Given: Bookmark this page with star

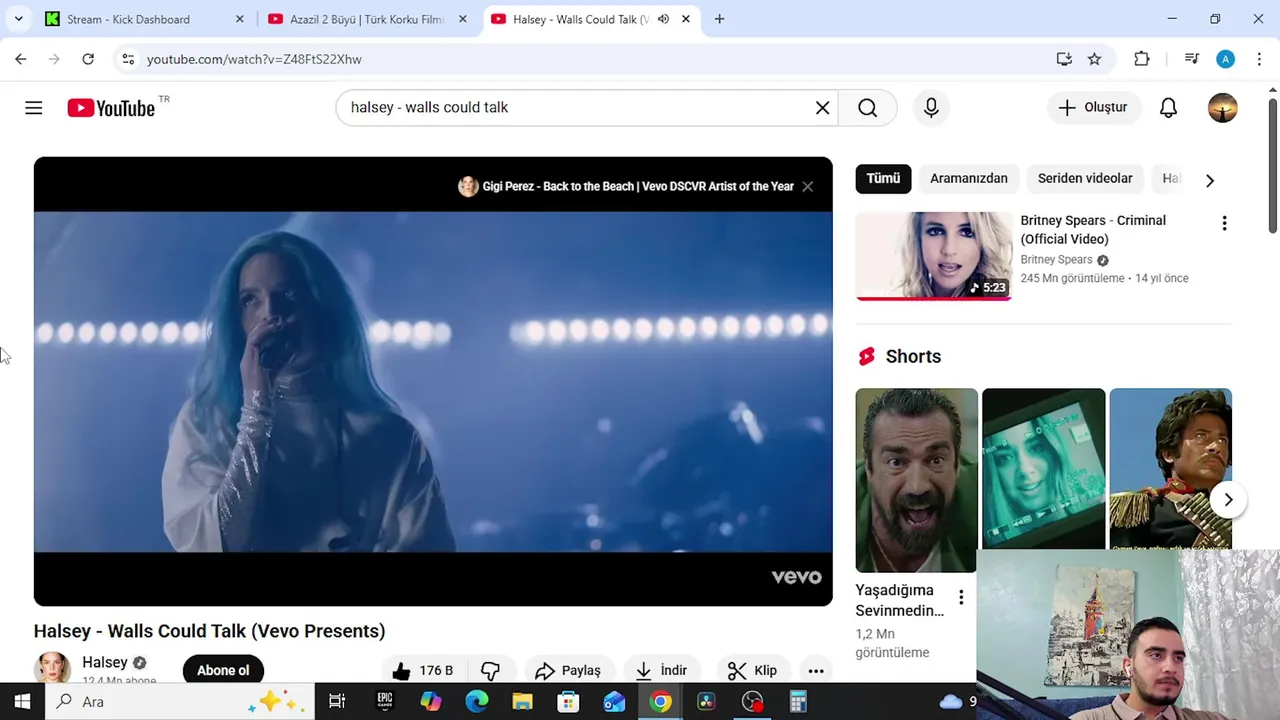Looking at the screenshot, I should point(1094,59).
